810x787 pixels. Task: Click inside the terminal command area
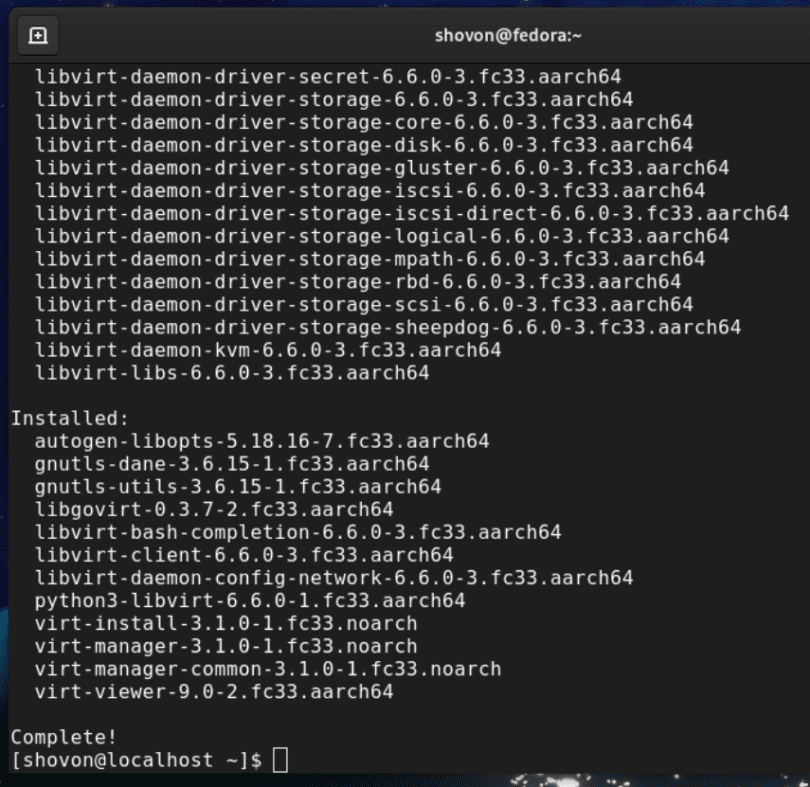pyautogui.click(x=400, y=600)
